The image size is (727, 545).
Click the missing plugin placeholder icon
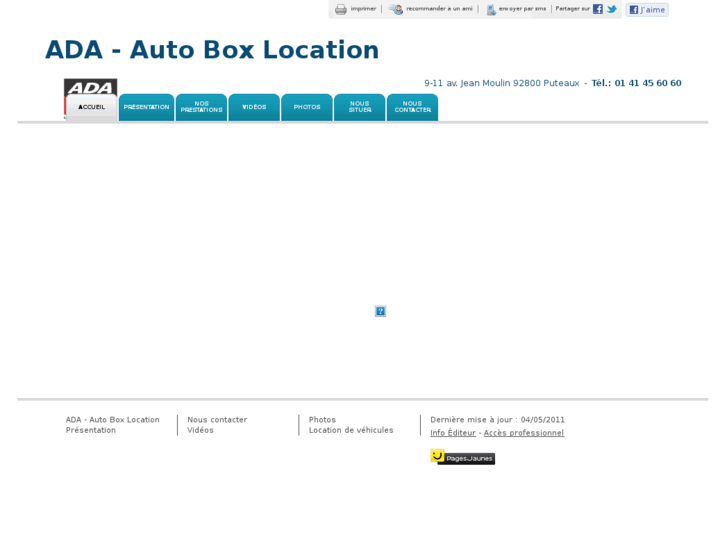coord(380,311)
